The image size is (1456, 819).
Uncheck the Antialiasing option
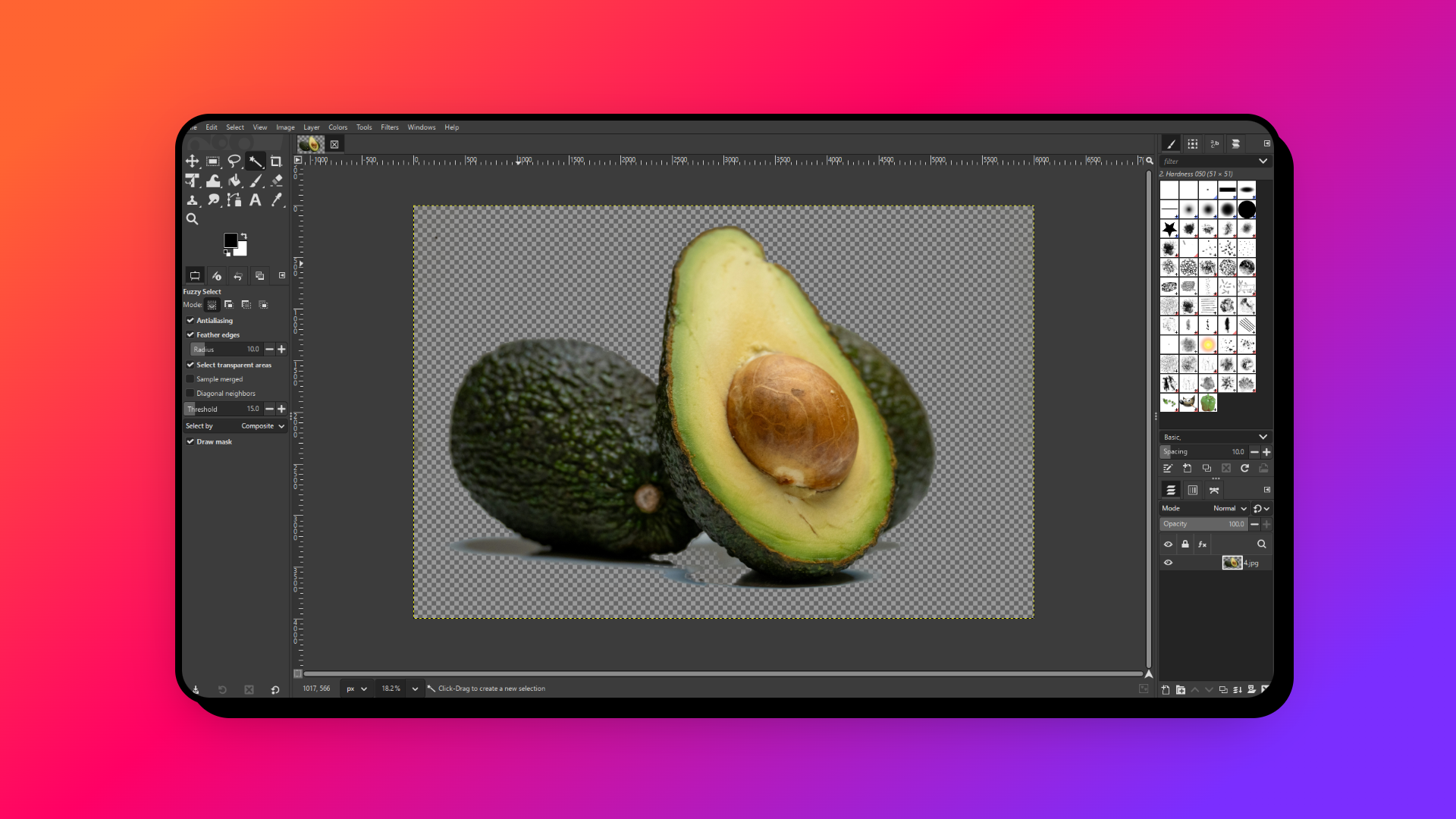coord(190,321)
